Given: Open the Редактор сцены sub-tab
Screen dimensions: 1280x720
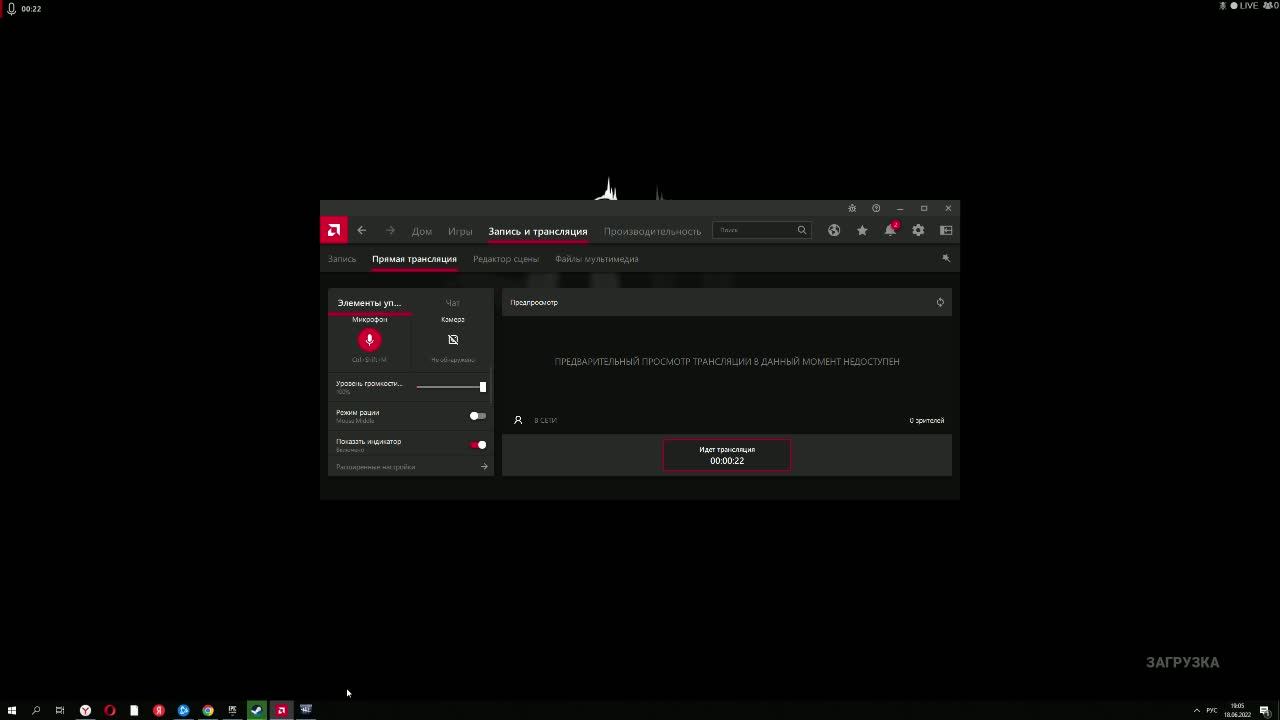Looking at the screenshot, I should pos(506,259).
